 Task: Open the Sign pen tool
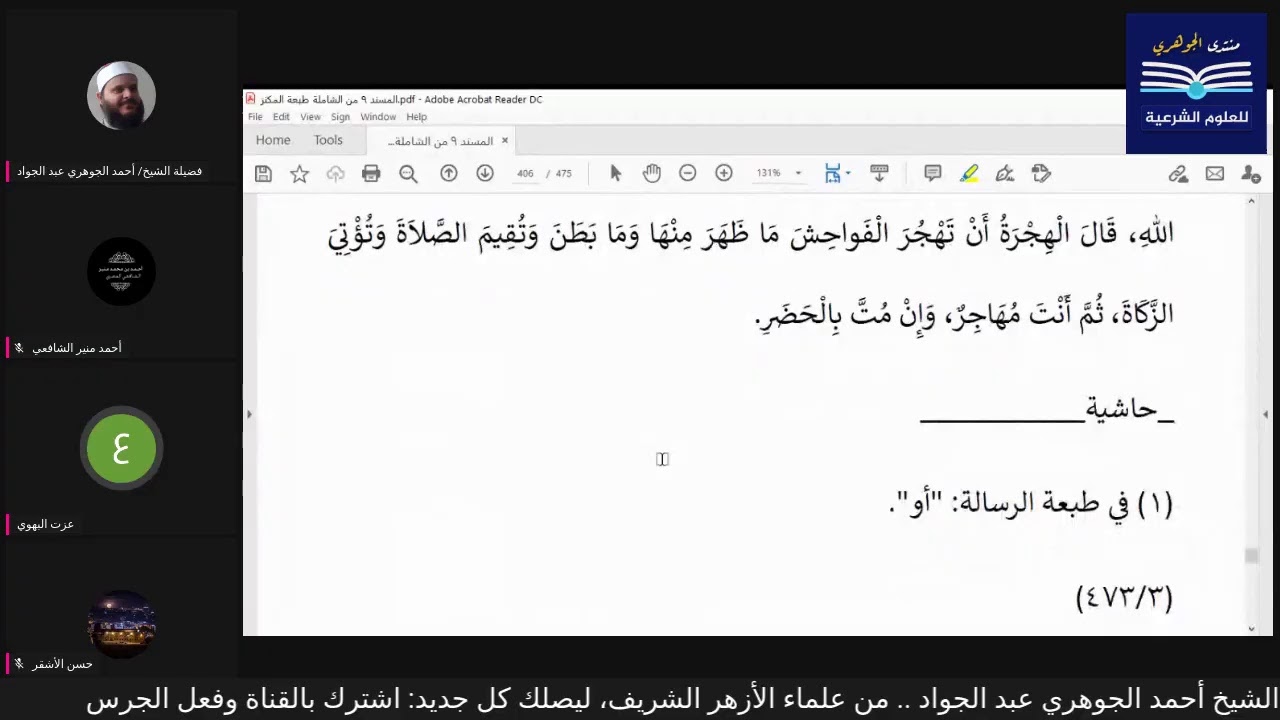1005,173
